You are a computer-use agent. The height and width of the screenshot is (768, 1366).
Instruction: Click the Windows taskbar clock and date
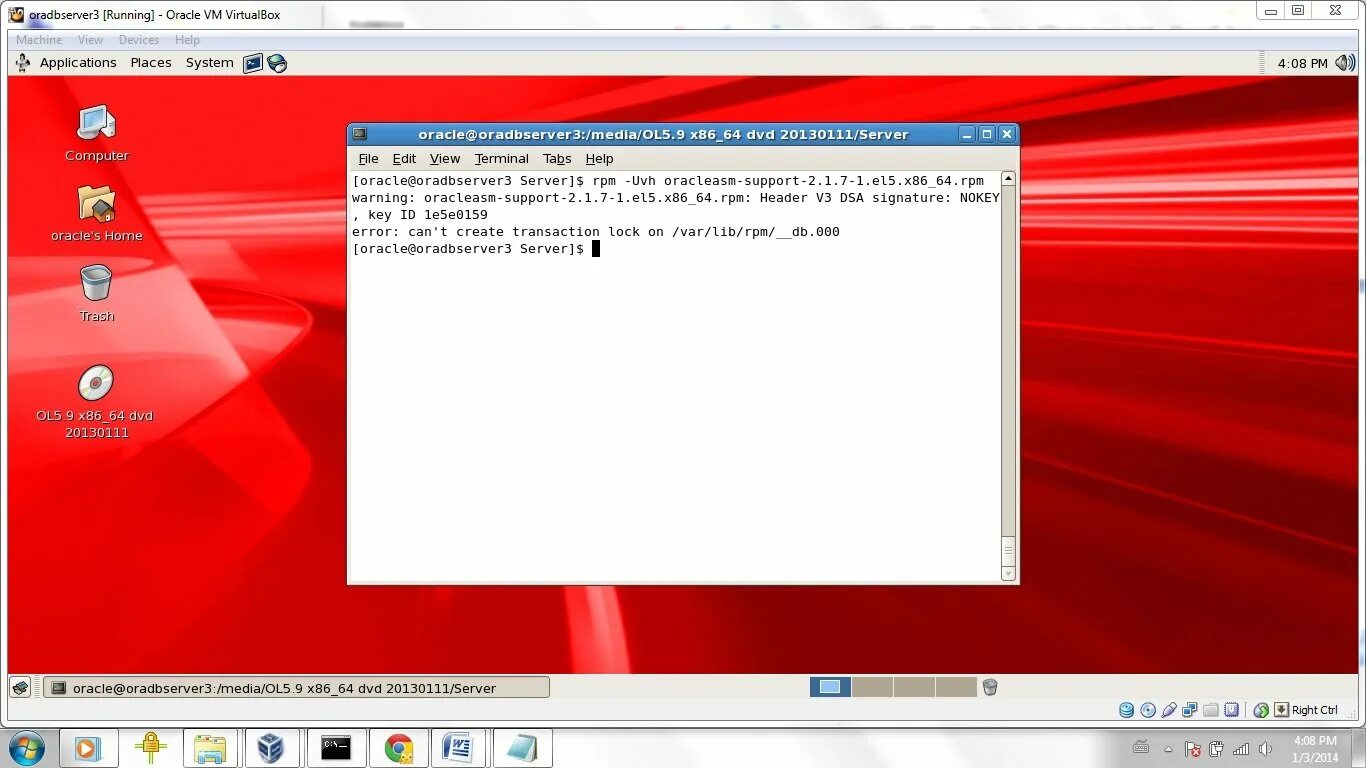point(1315,749)
